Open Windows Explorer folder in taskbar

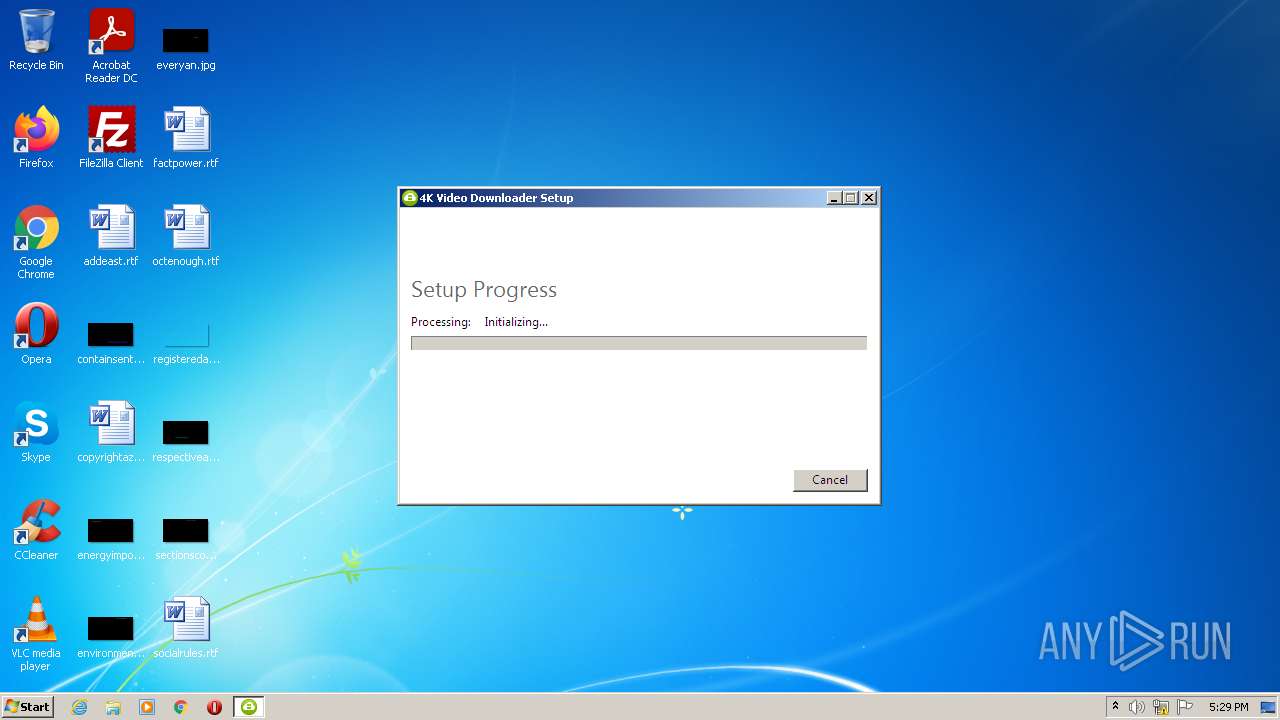tap(113, 707)
